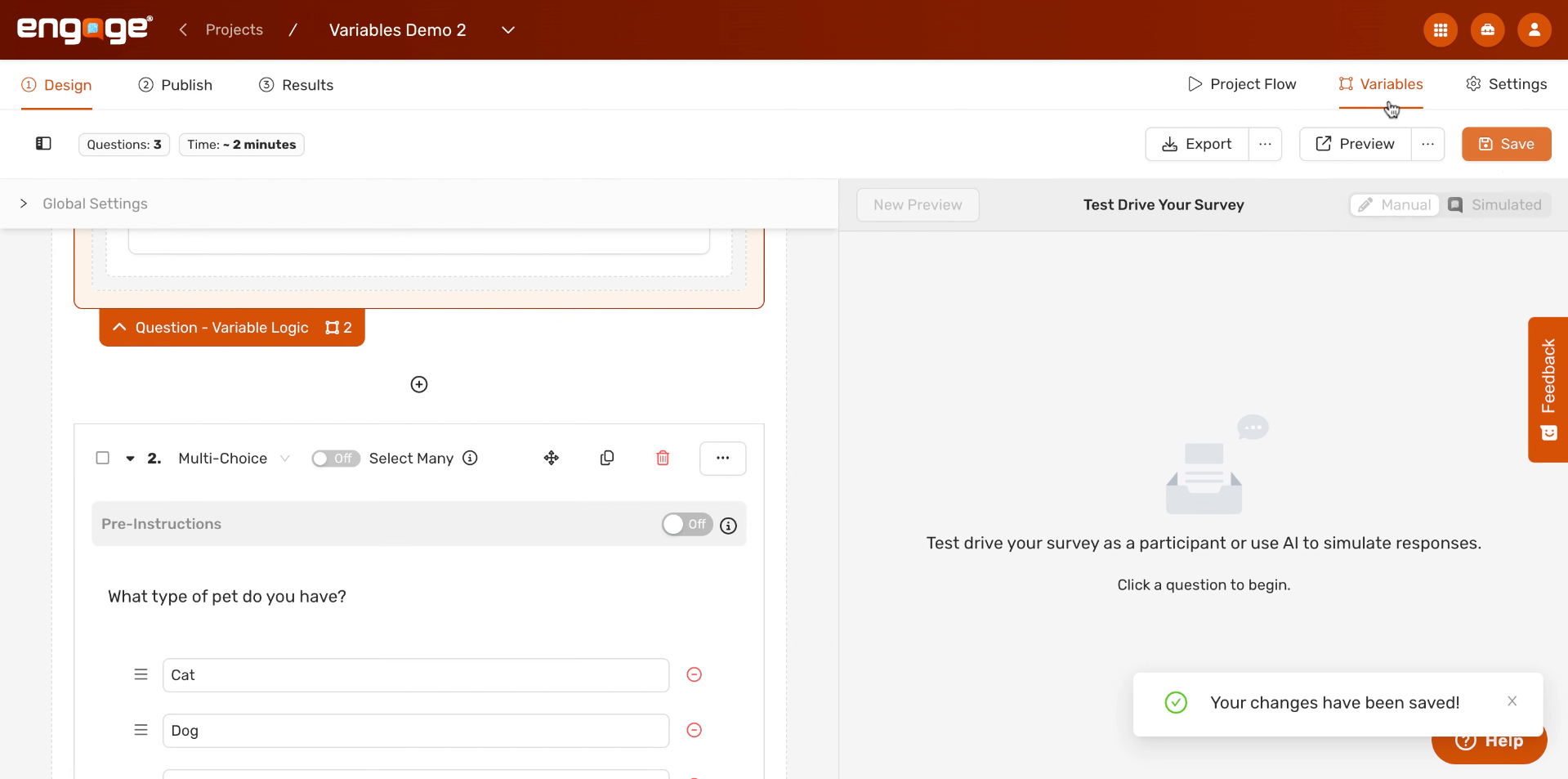Screen dimensions: 1568x779
Task: Remove the Cat answer option
Action: point(695,674)
